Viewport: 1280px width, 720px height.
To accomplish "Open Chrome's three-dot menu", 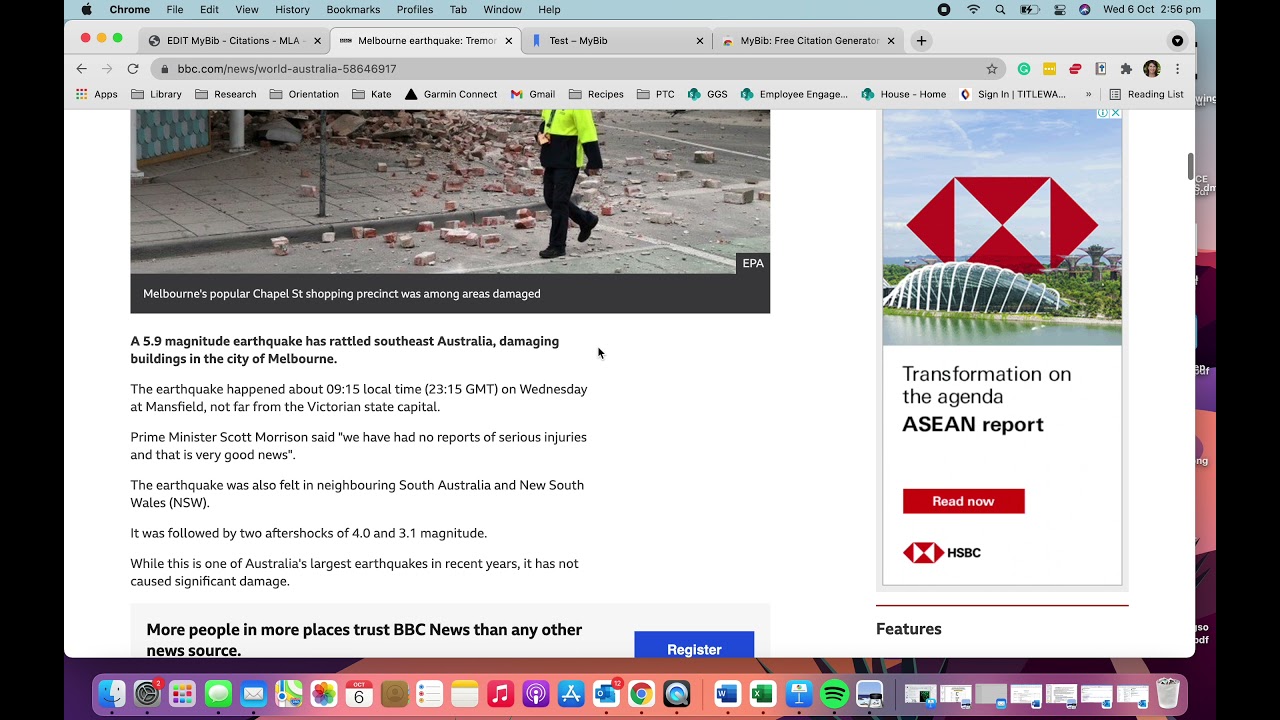I will (1177, 69).
